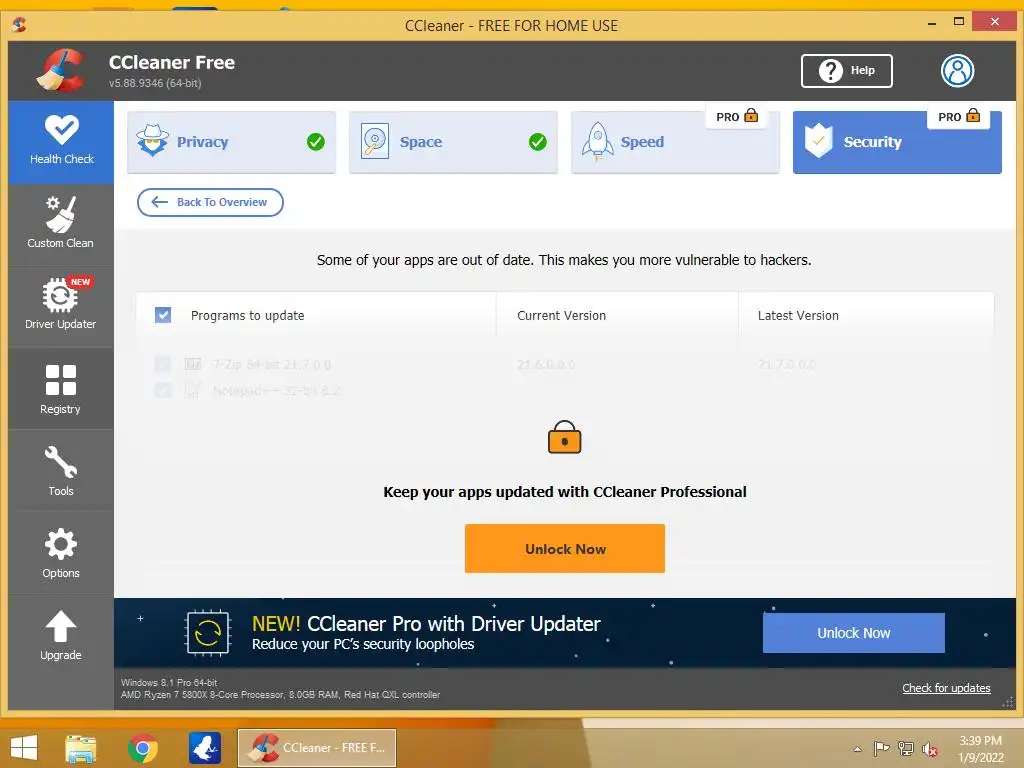Click the Latest Version column header
Screen dimensions: 1024x768
pyautogui.click(x=798, y=315)
